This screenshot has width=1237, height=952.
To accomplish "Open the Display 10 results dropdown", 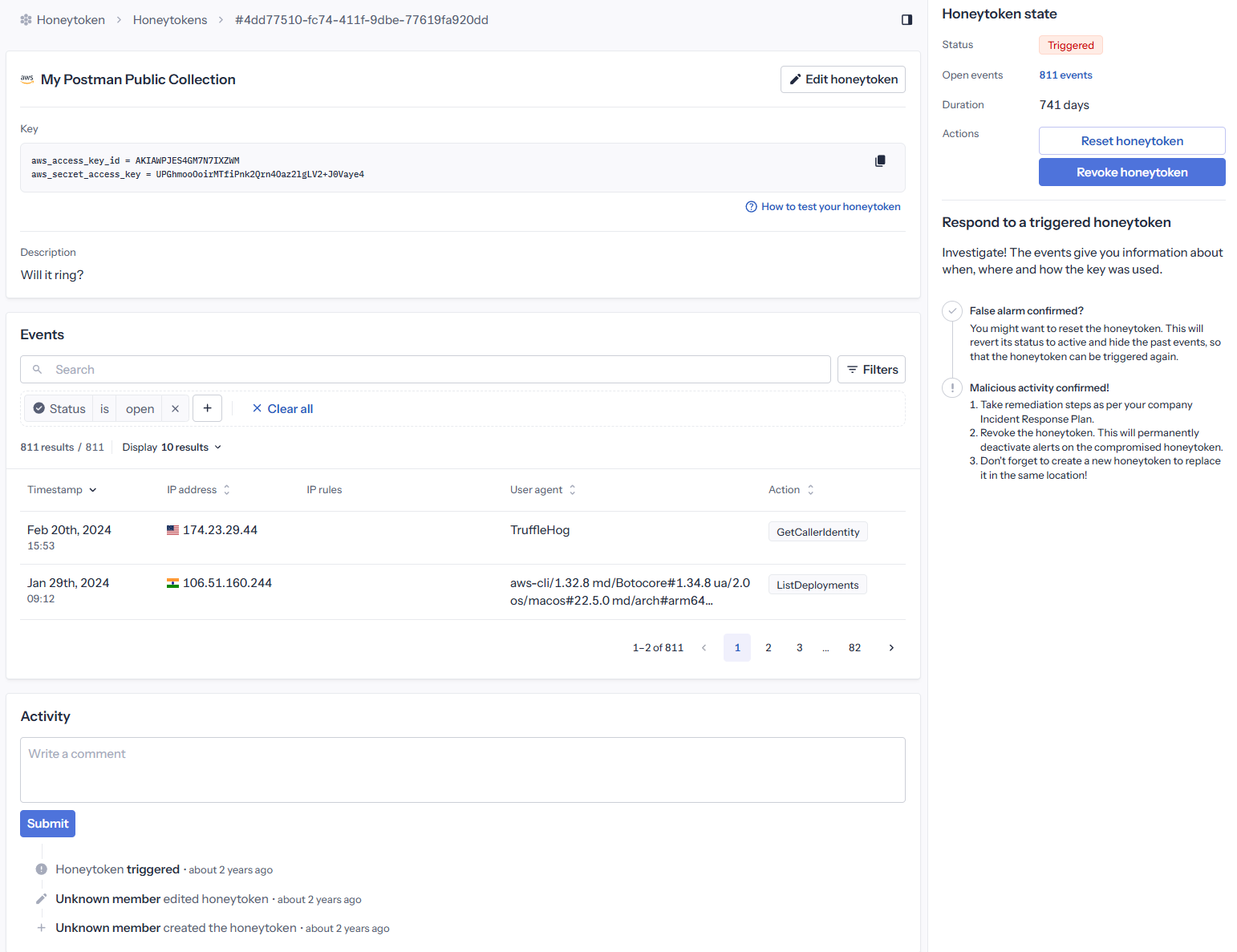I will pos(172,448).
